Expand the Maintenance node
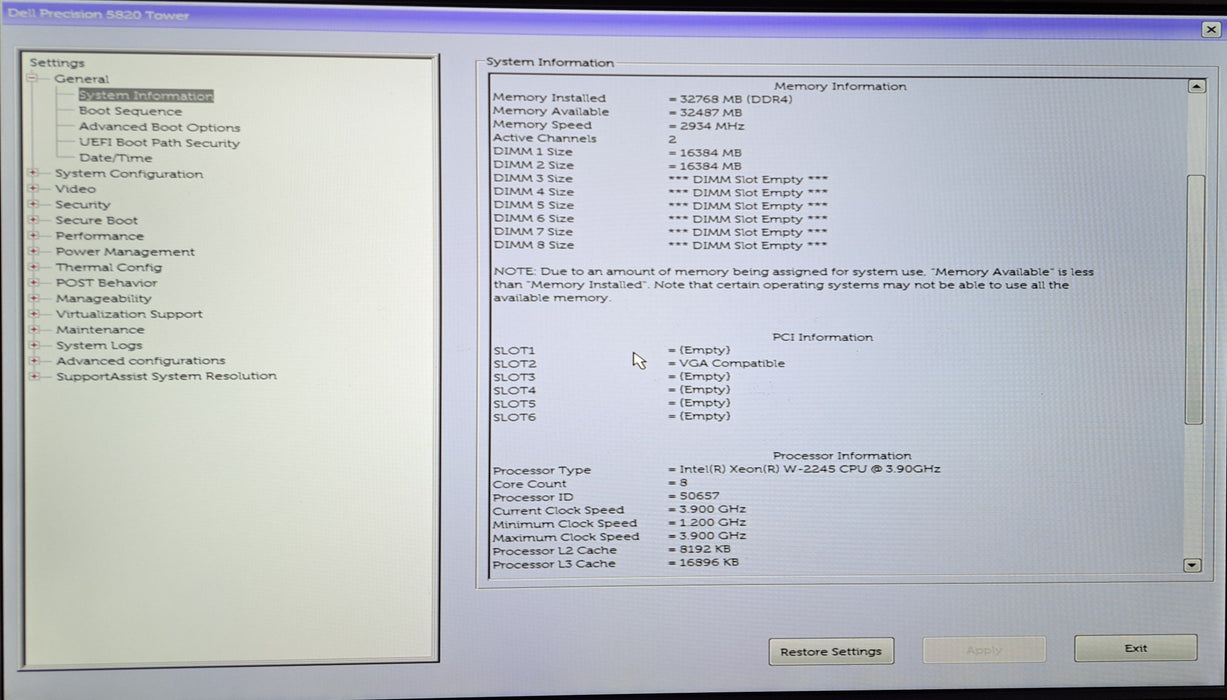The height and width of the screenshot is (700, 1227). [33, 329]
